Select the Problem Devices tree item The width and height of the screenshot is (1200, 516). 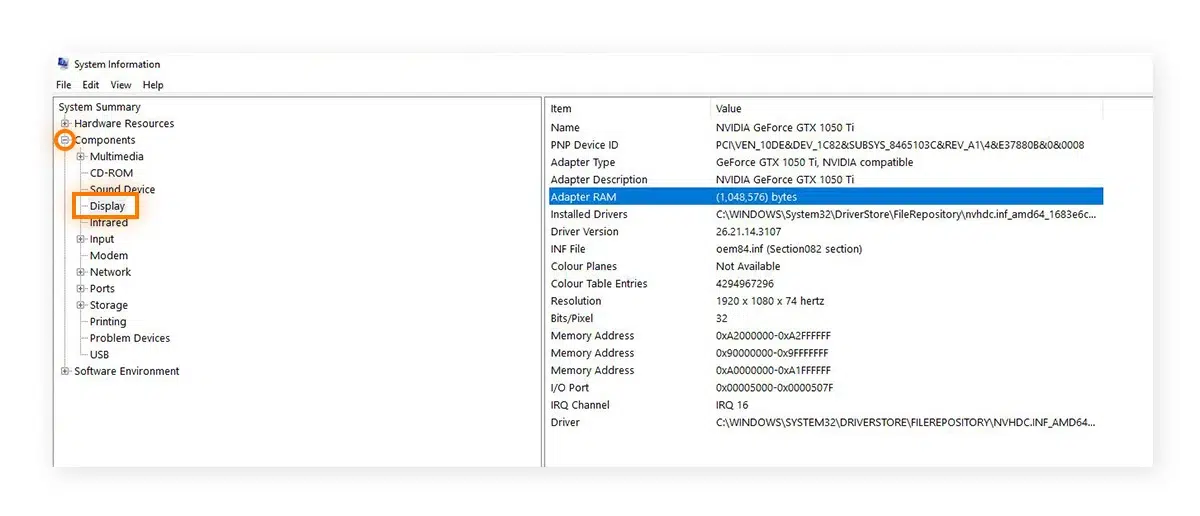coord(130,338)
